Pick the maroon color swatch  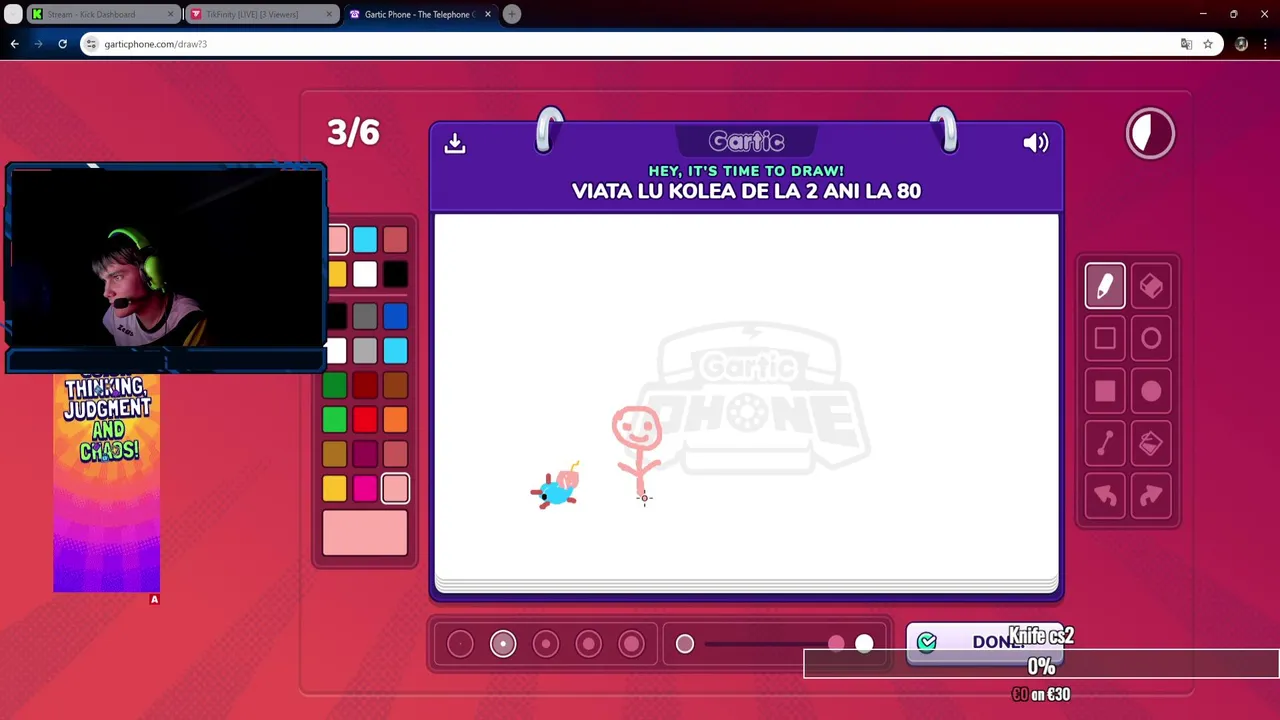(365, 454)
